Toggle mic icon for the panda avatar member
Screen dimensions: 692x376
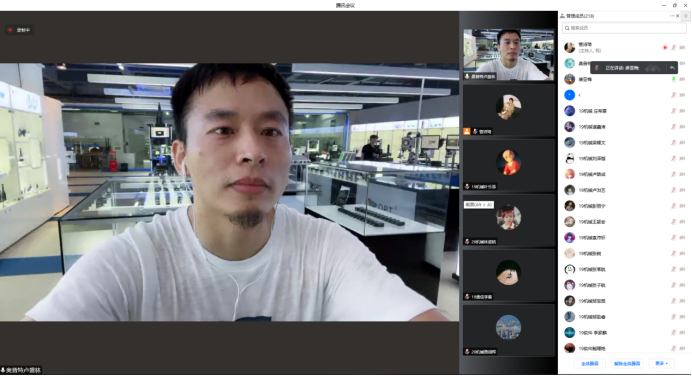(x=673, y=158)
